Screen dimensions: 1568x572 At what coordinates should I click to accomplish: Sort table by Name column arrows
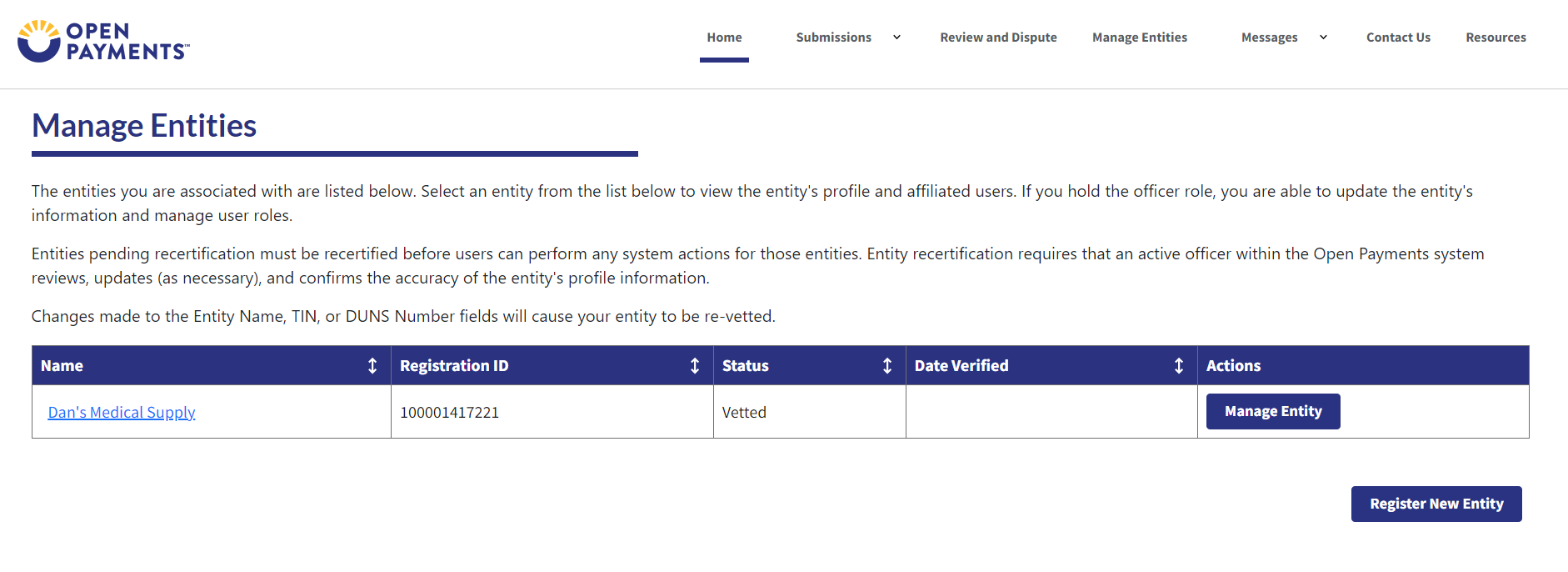point(372,366)
